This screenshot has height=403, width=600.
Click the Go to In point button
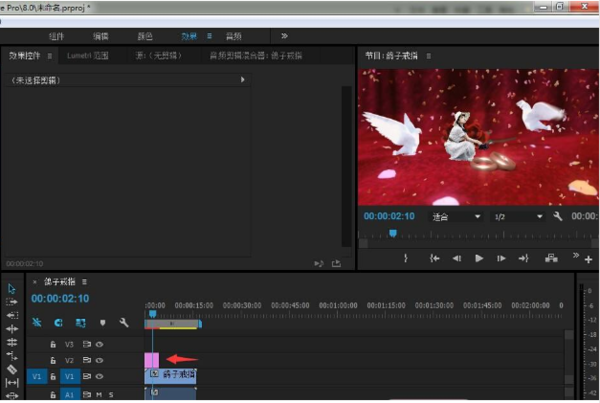[x=435, y=258]
